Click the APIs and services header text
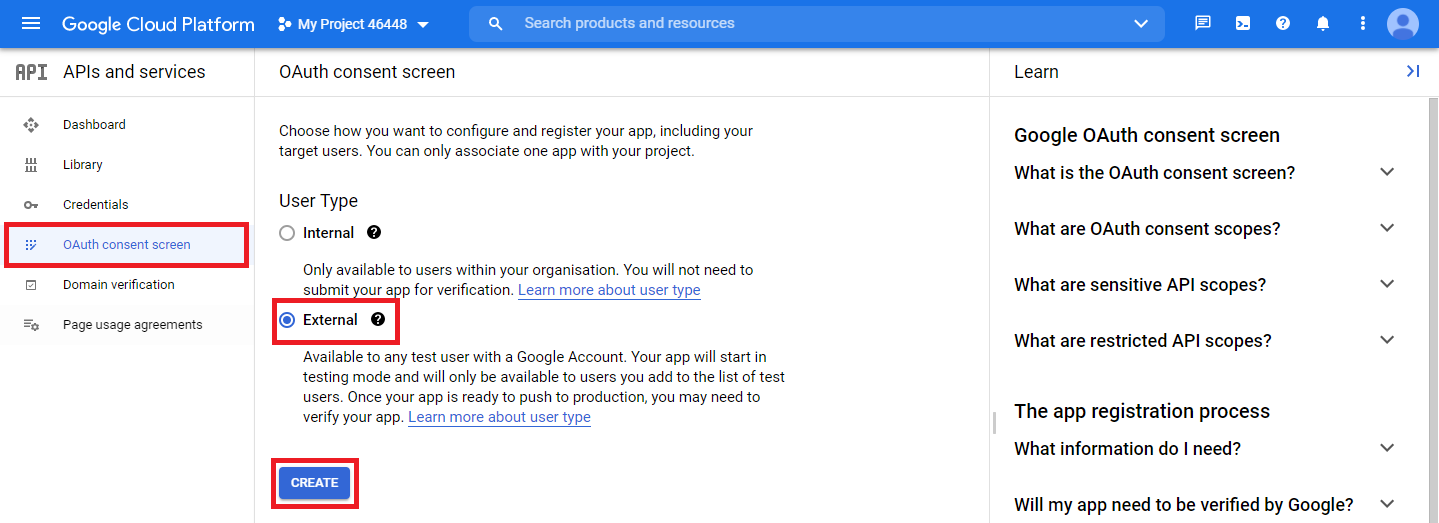The image size is (1439, 523). coord(134,72)
